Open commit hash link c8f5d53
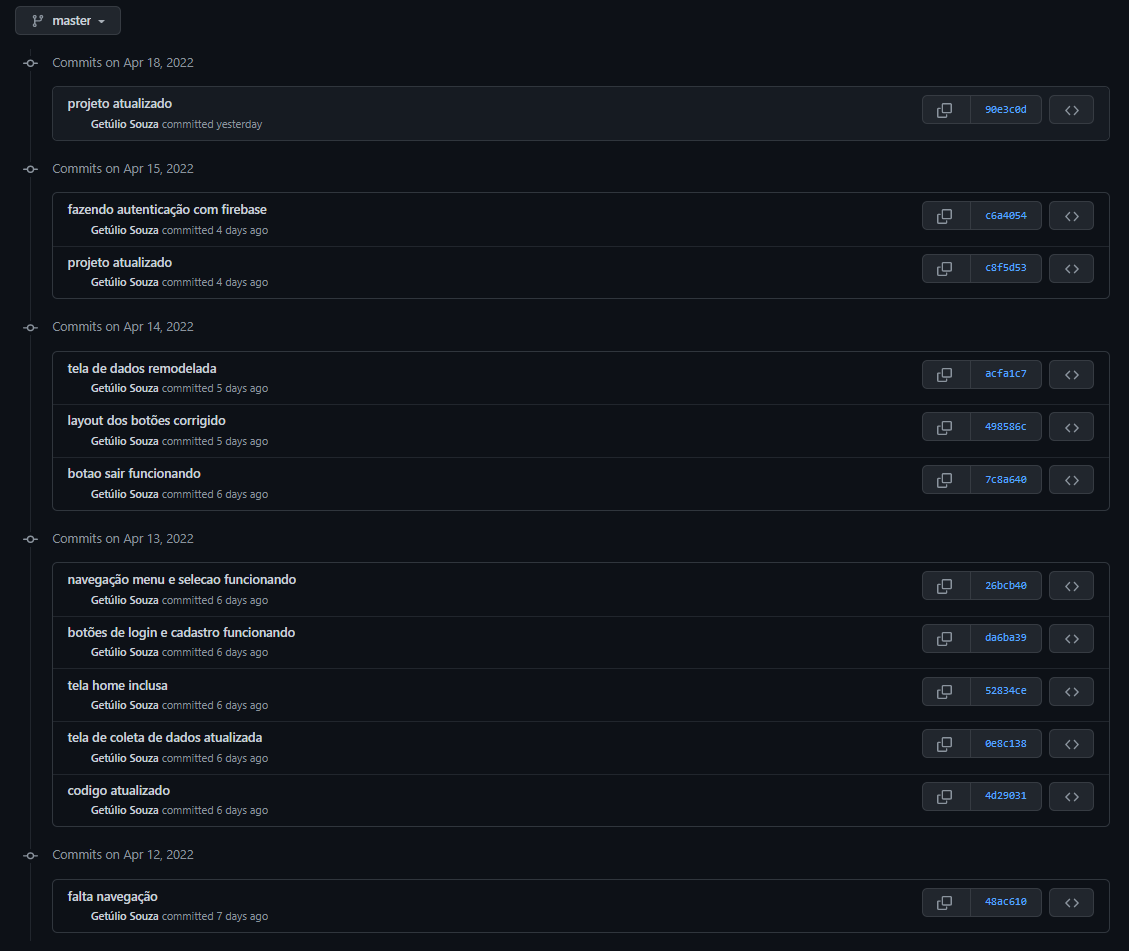Screen dimensions: 1129x951 pos(1005,268)
